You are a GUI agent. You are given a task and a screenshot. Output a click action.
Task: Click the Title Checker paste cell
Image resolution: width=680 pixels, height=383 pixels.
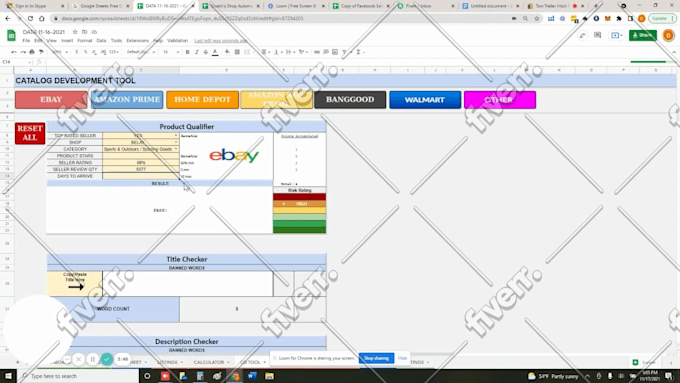pyautogui.click(x=188, y=284)
